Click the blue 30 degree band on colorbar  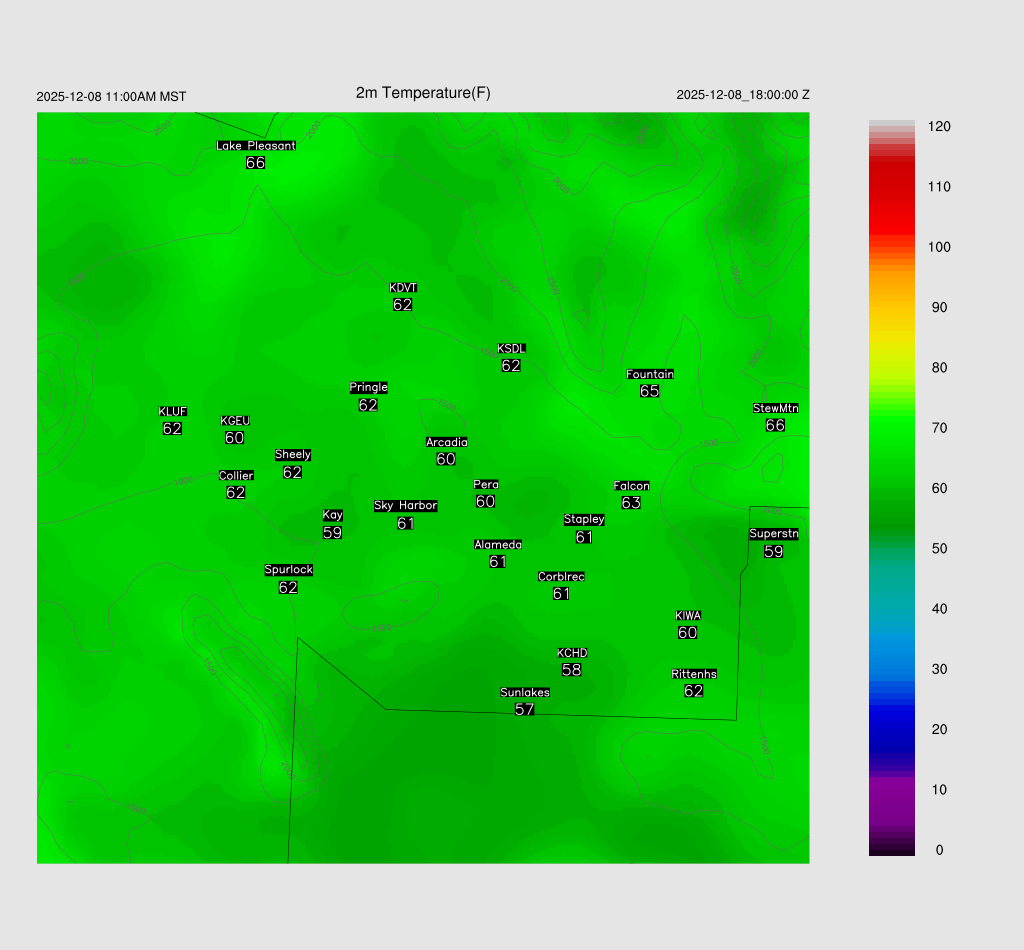pyautogui.click(x=891, y=669)
